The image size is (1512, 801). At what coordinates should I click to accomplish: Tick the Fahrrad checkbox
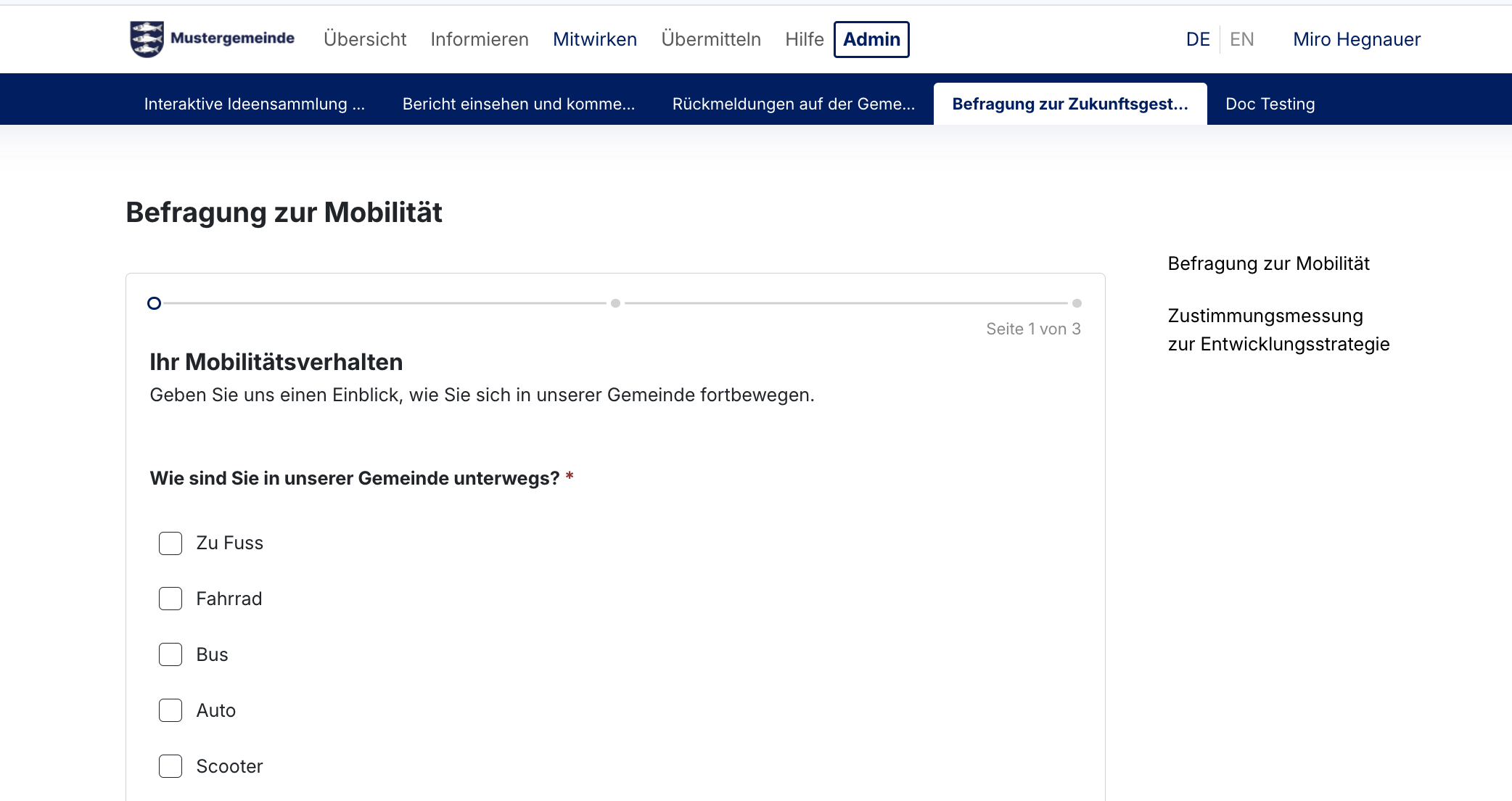coord(170,599)
